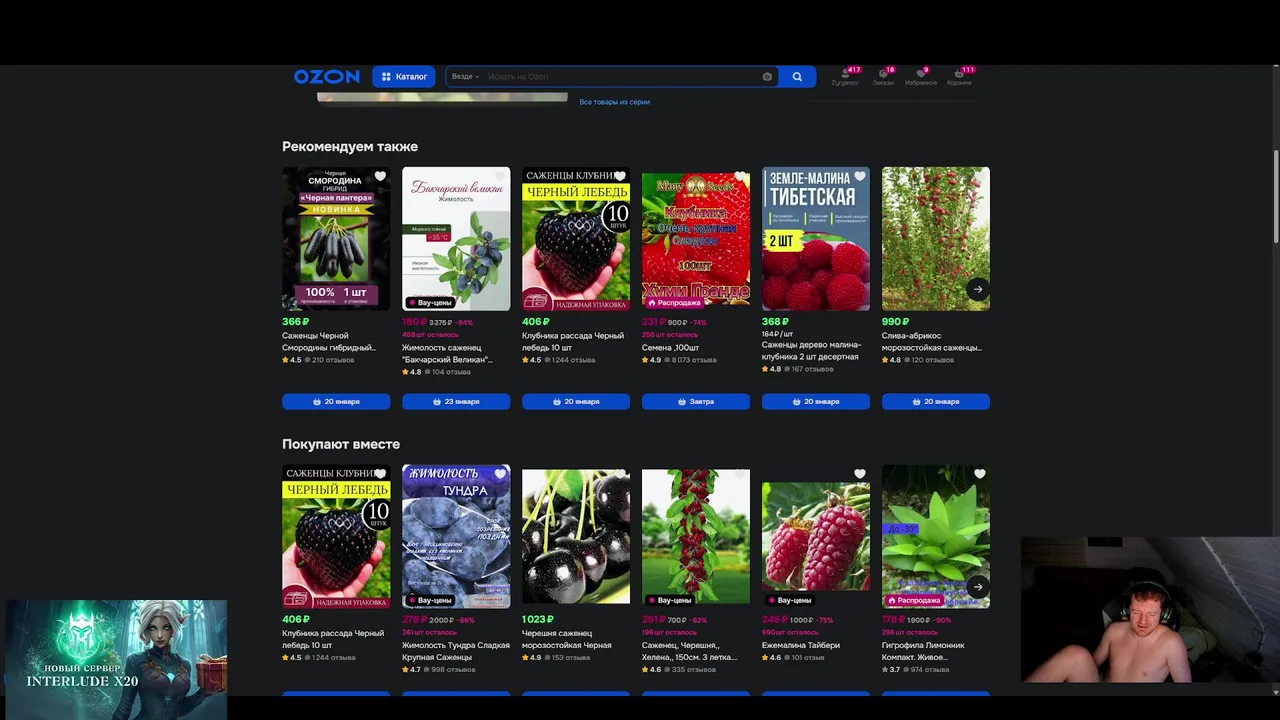Favorite bottom-row Черный лебедь card heart

click(380, 474)
